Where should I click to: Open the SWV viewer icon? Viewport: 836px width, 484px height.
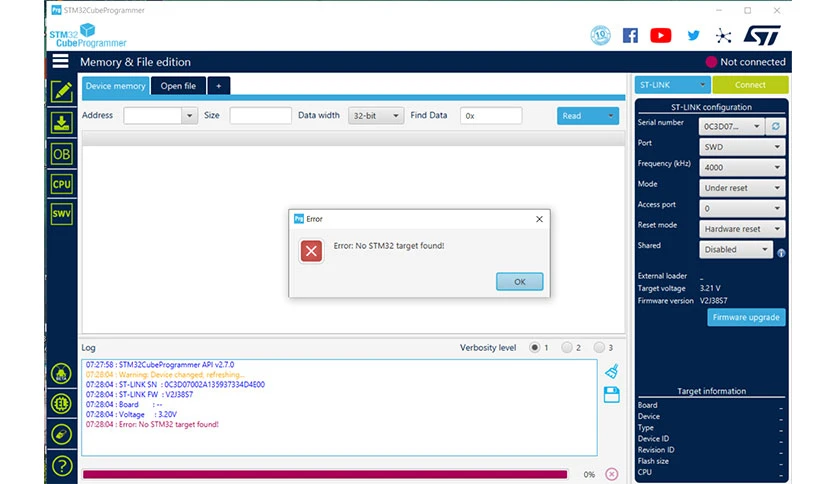click(x=62, y=214)
